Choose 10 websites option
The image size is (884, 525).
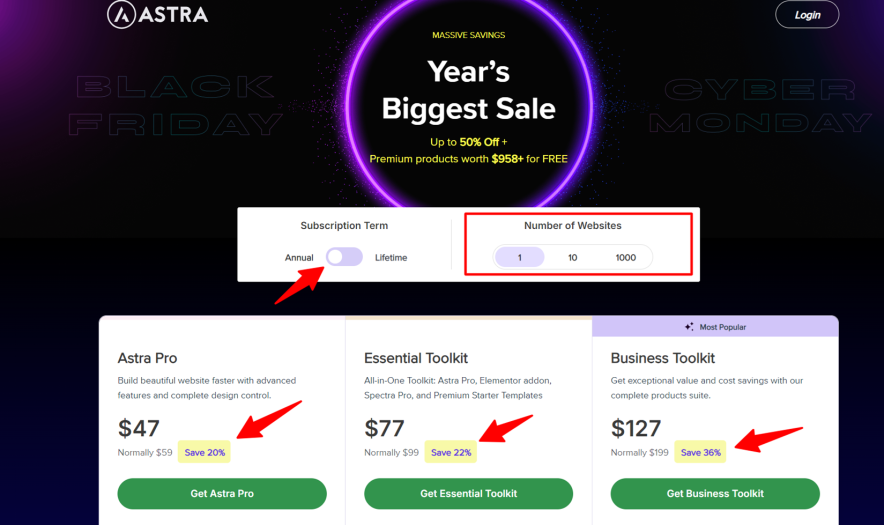tap(573, 257)
